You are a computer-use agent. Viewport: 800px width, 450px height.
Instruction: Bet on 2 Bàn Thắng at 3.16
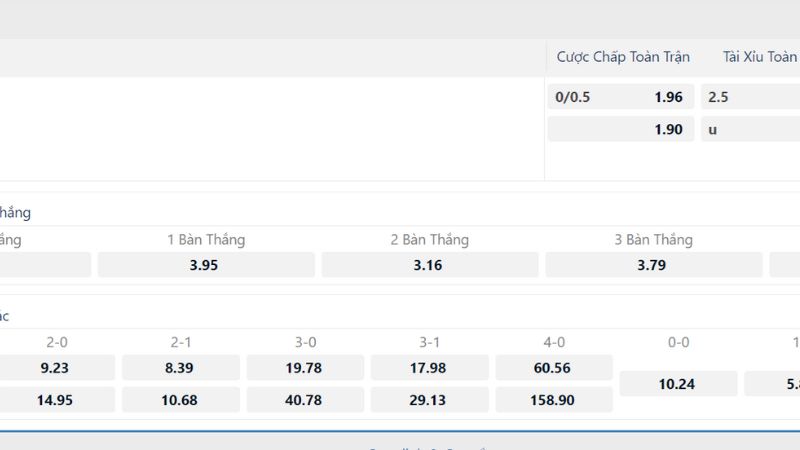click(x=430, y=265)
